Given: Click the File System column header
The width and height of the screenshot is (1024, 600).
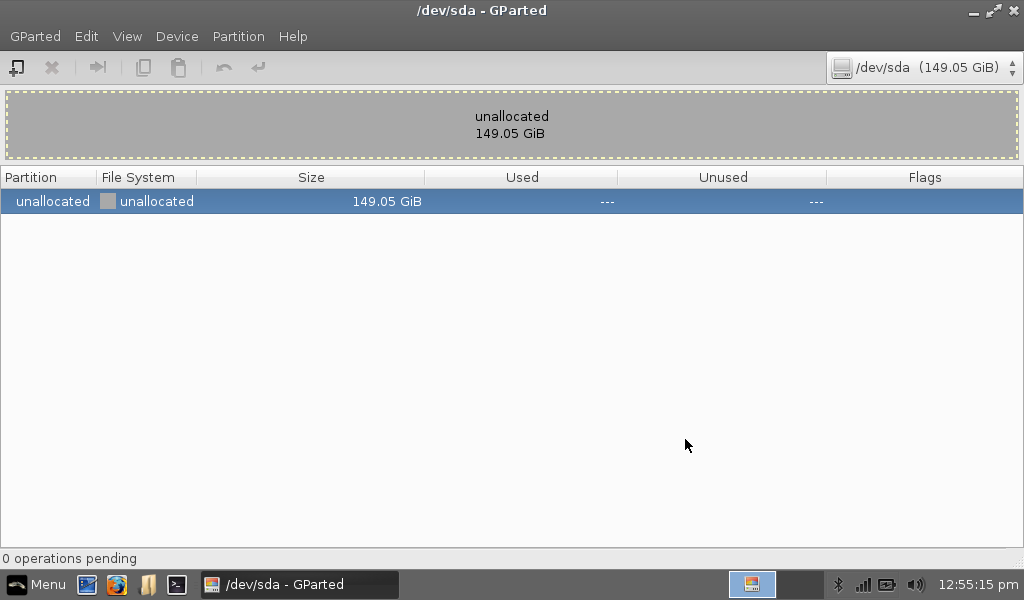Looking at the screenshot, I should coord(138,177).
